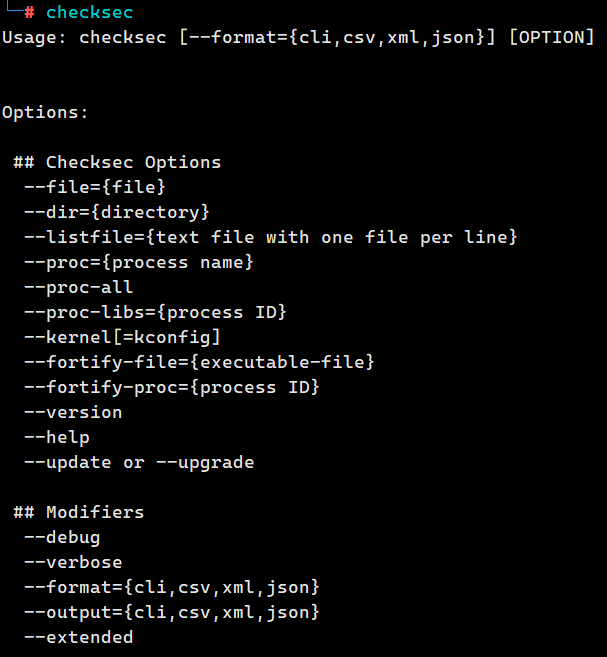Click the red # prompt symbol
The image size is (607, 657).
pos(29,13)
